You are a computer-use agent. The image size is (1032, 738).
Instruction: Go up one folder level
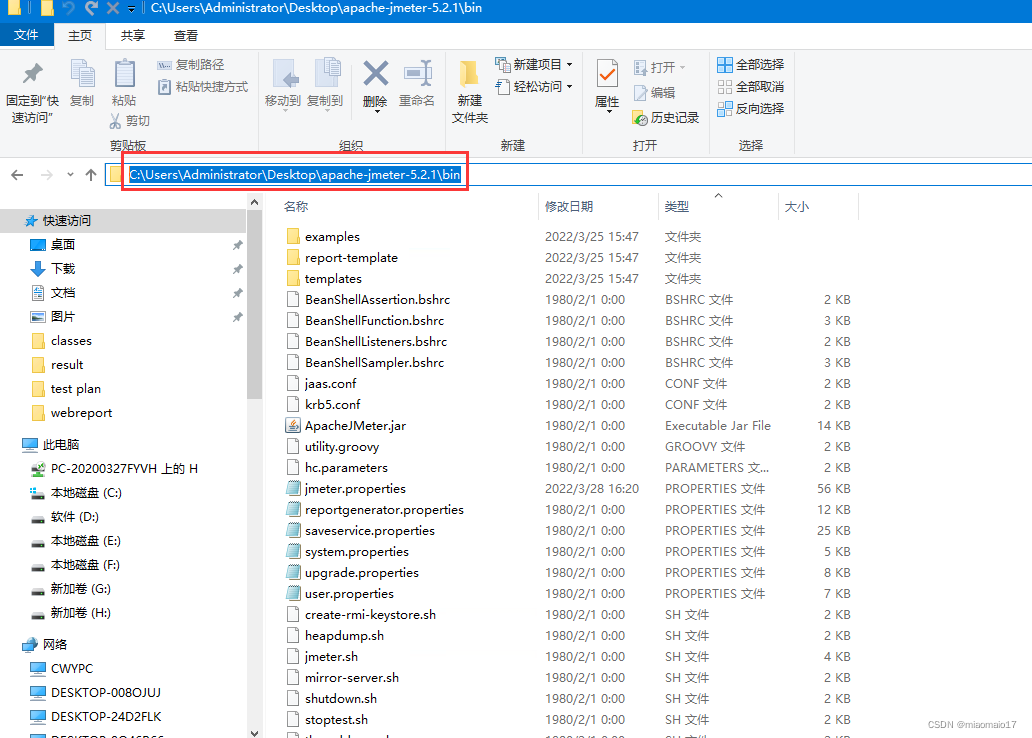pos(91,174)
